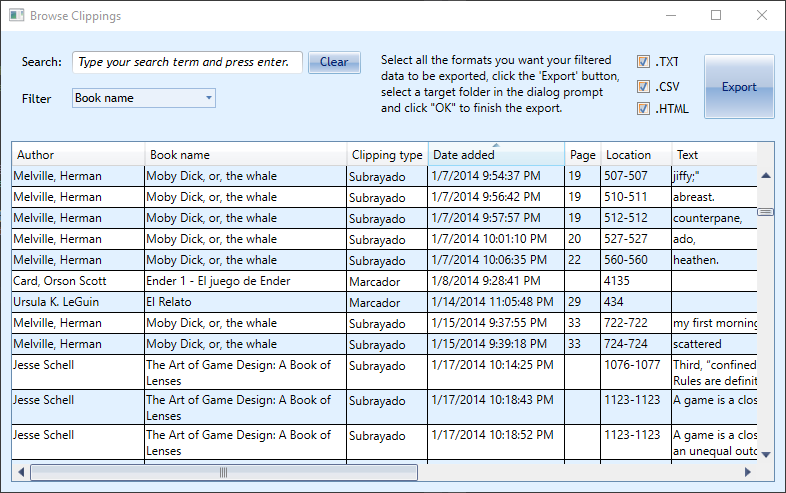
Task: Click location cell 724-724
Action: pyautogui.click(x=636, y=345)
